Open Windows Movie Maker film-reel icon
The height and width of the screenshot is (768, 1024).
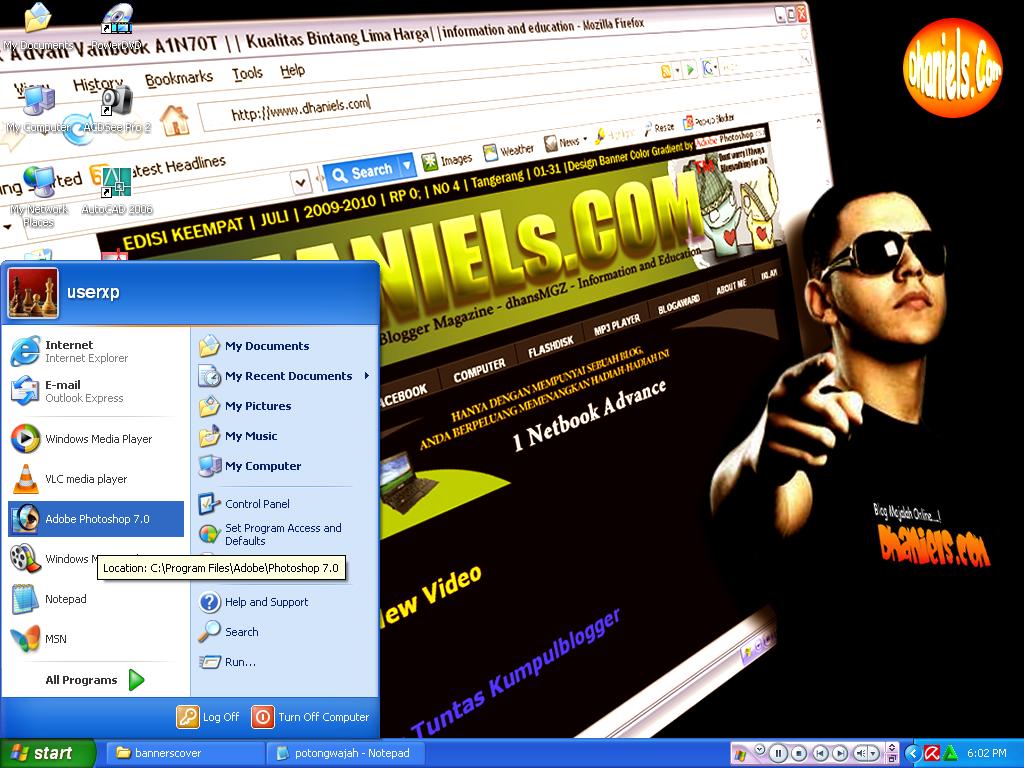coord(25,559)
